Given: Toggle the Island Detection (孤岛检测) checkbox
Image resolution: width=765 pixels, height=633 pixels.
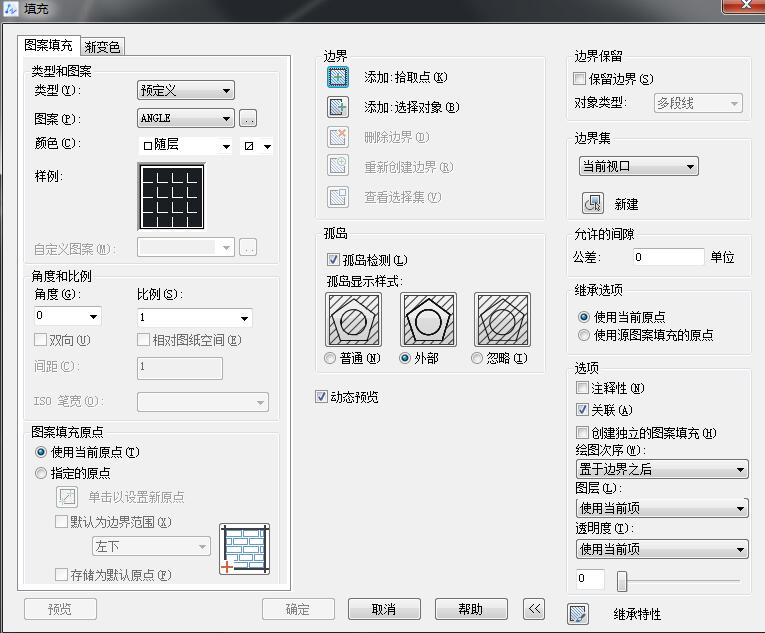Looking at the screenshot, I should click(x=333, y=260).
